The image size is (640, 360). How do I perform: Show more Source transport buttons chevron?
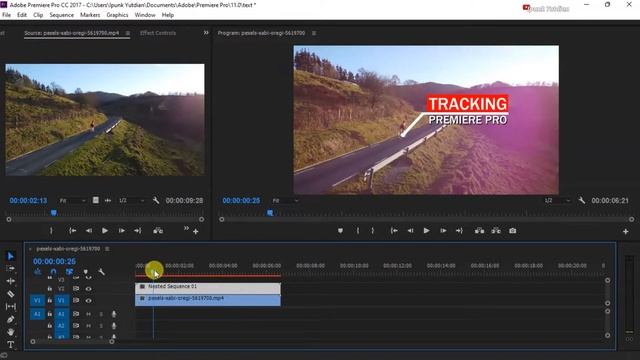point(186,228)
